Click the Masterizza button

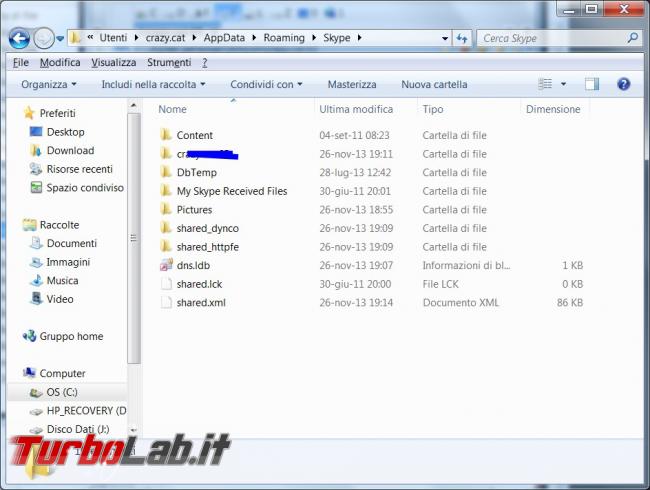[352, 85]
